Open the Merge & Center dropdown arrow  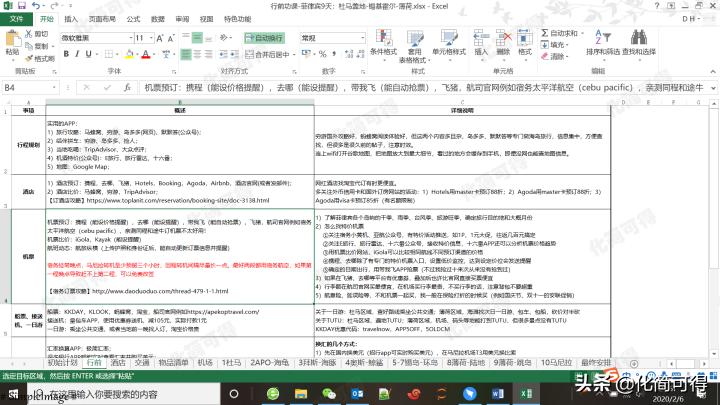click(x=293, y=55)
